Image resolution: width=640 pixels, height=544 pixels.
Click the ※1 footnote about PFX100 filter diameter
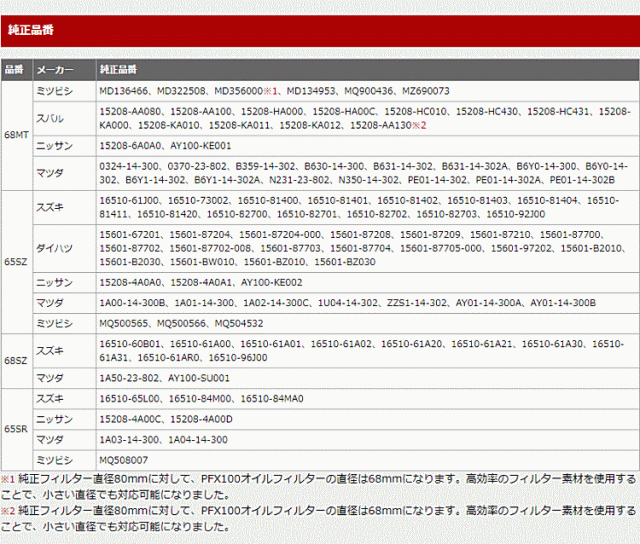318,487
